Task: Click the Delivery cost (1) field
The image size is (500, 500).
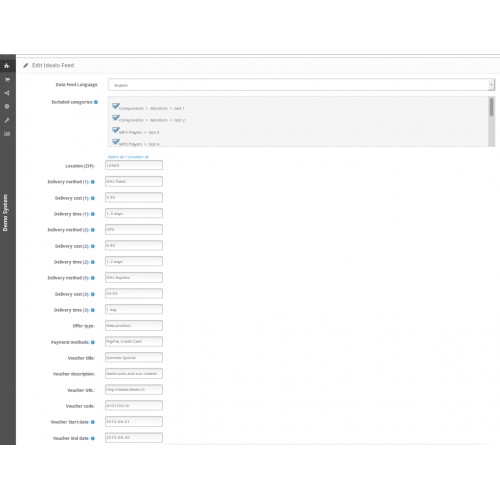Action: click(134, 197)
